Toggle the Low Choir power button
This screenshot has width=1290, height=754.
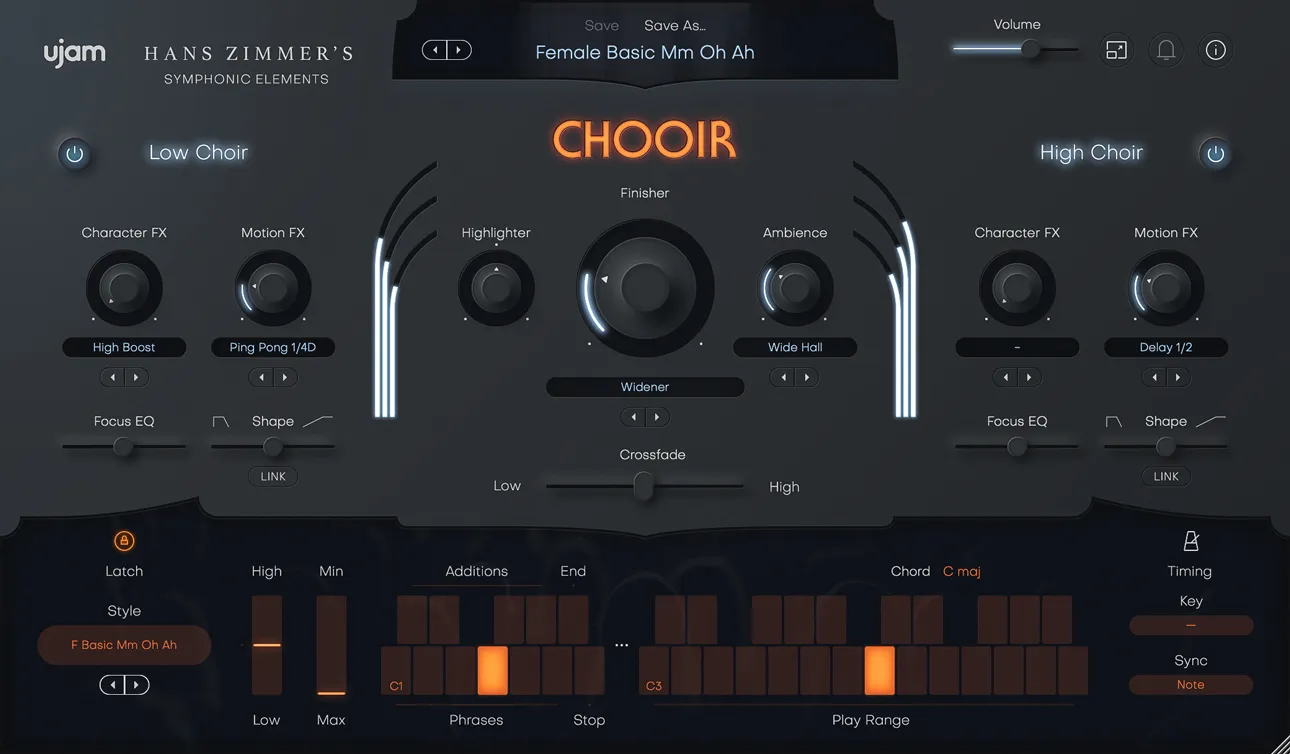click(75, 154)
